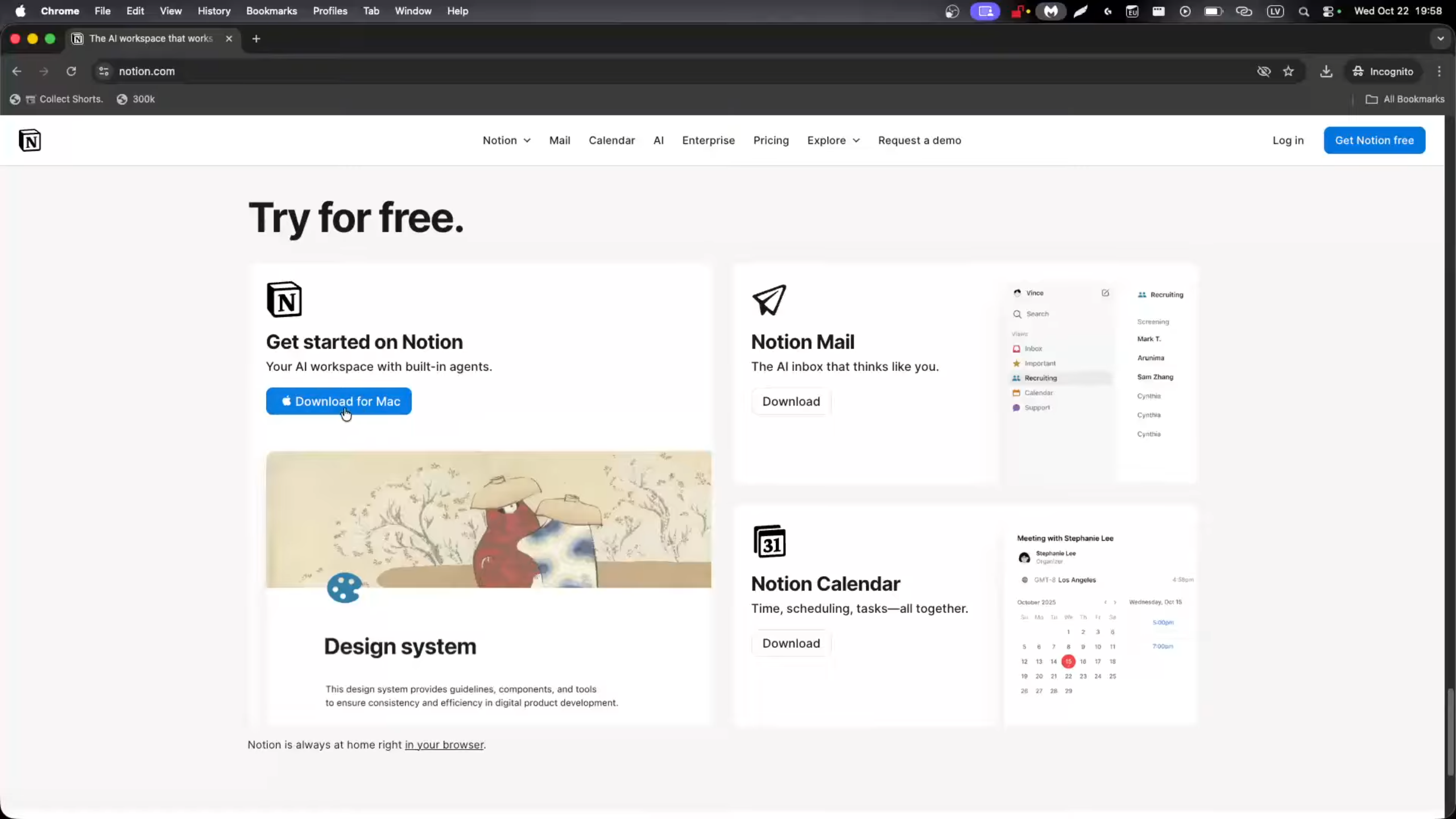Click Log in
Screen dimensions: 1456x819
point(1288,140)
